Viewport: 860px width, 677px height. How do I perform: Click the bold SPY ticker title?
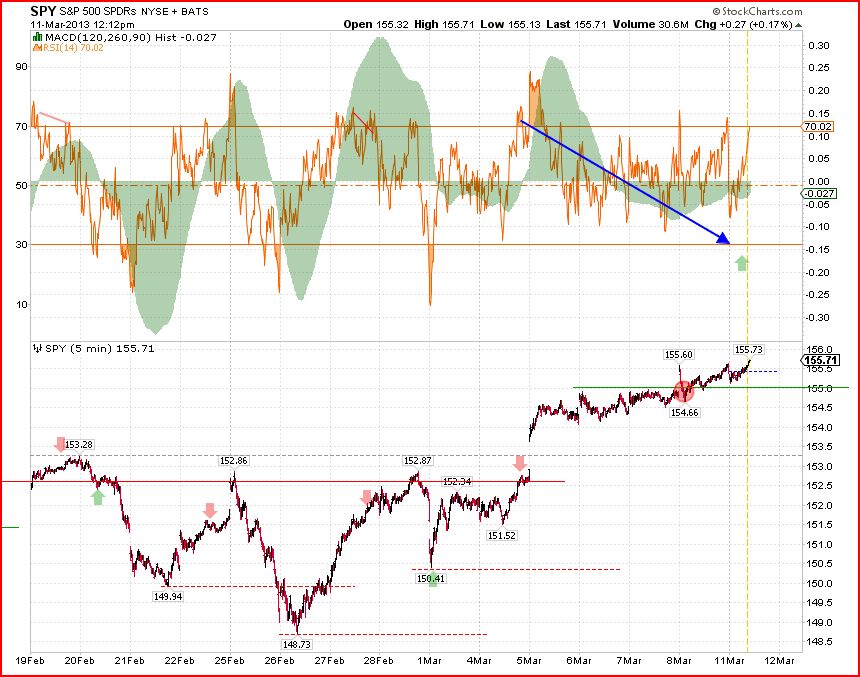coord(43,11)
